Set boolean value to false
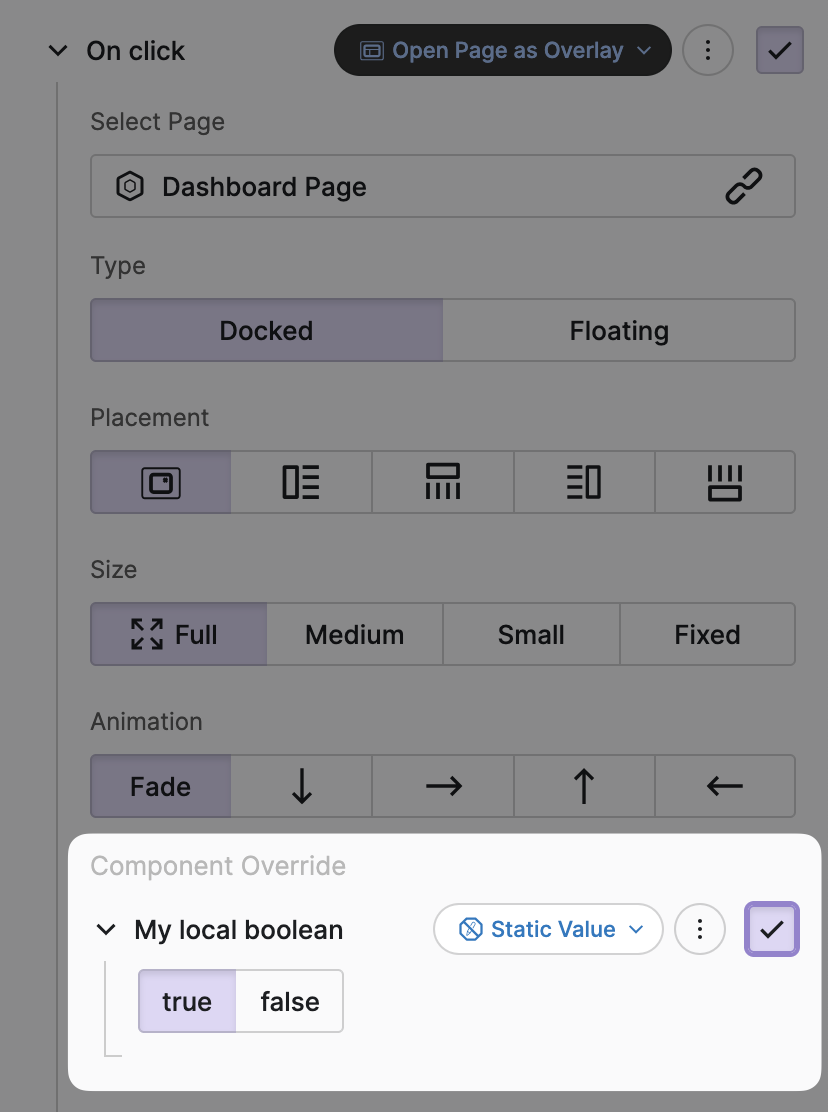Image resolution: width=828 pixels, height=1112 pixels. [290, 1002]
